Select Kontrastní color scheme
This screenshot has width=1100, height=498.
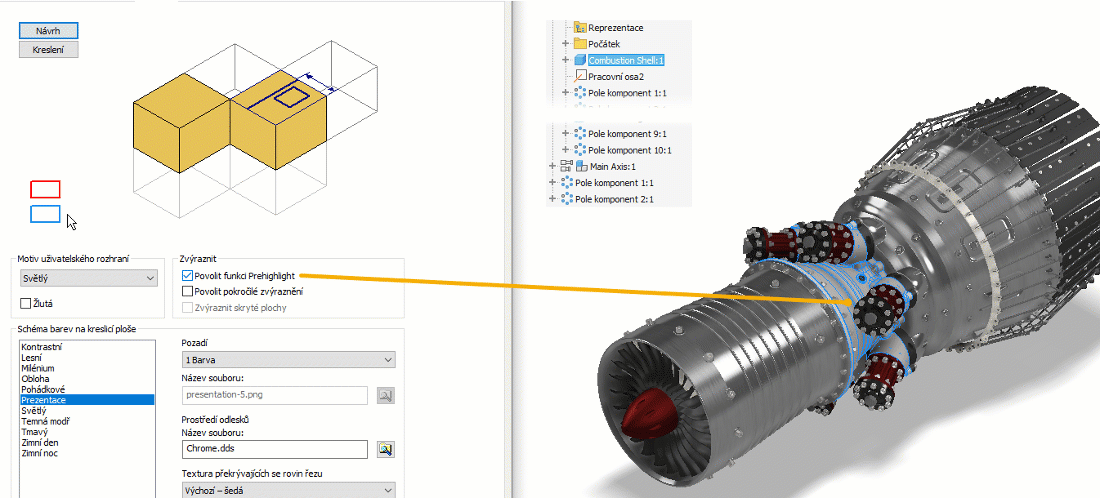click(x=87, y=346)
